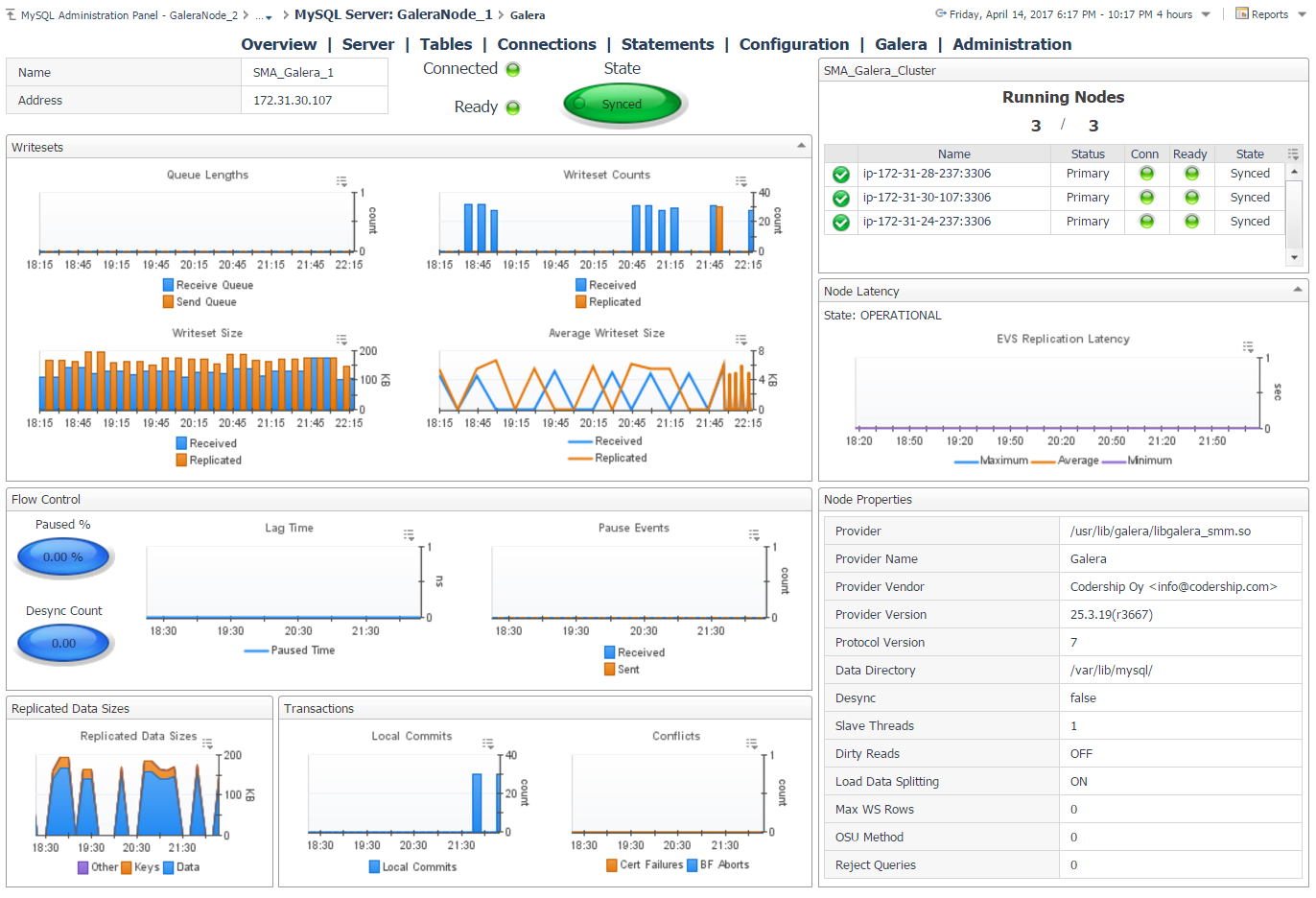
Task: Select the Galera tab
Action: 901,44
